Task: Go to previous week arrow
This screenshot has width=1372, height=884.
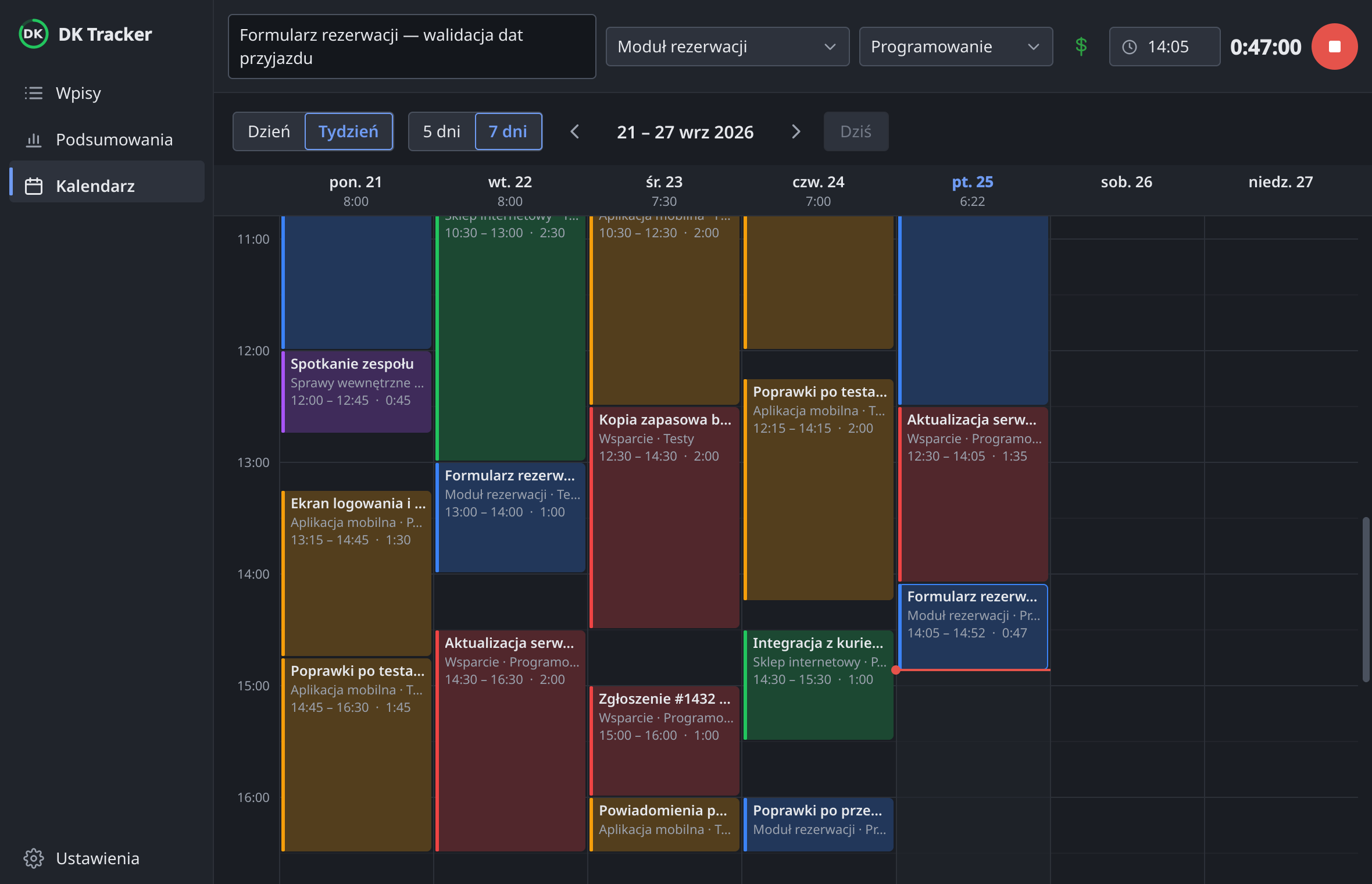Action: tap(574, 131)
